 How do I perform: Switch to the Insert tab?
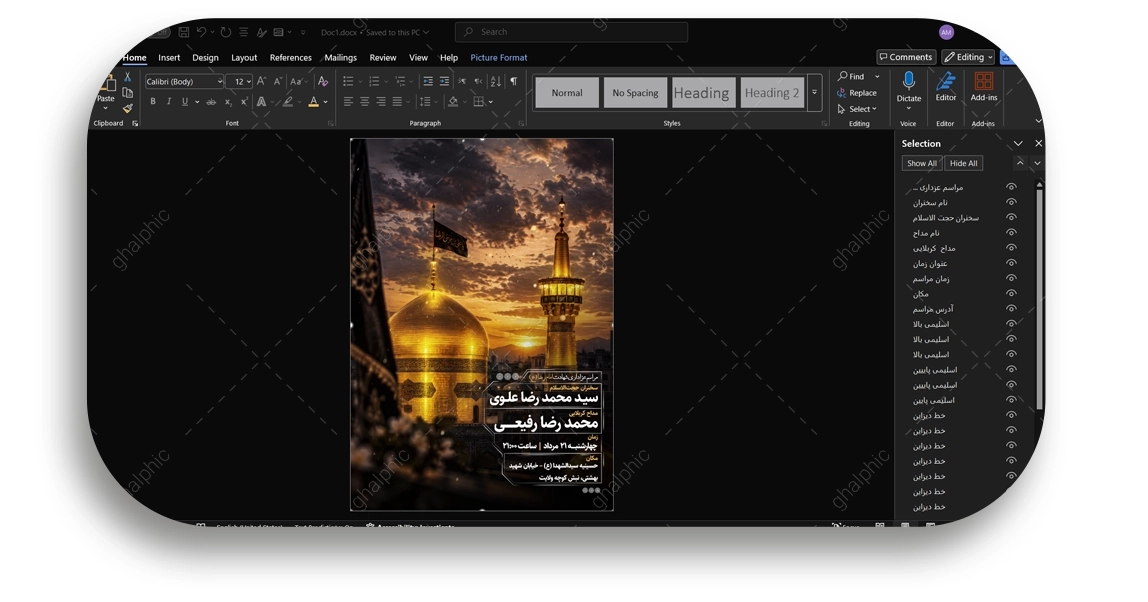coord(169,57)
